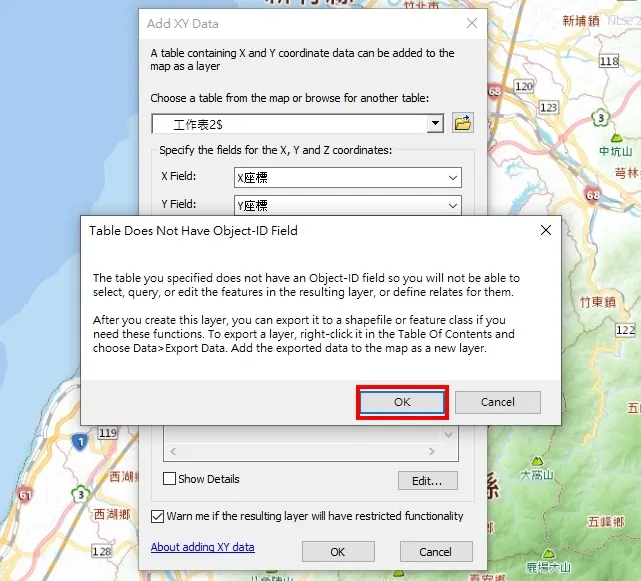Click OK in the Object-ID warning dialog
This screenshot has width=641, height=581.
(402, 402)
